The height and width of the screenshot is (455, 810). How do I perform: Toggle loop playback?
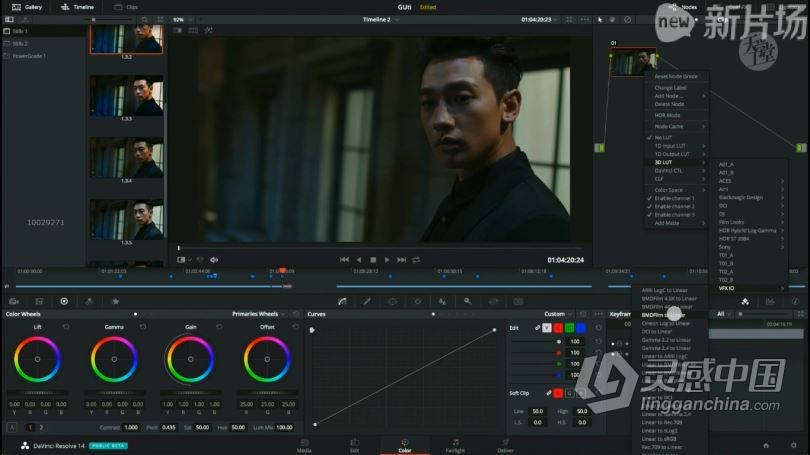click(x=416, y=260)
